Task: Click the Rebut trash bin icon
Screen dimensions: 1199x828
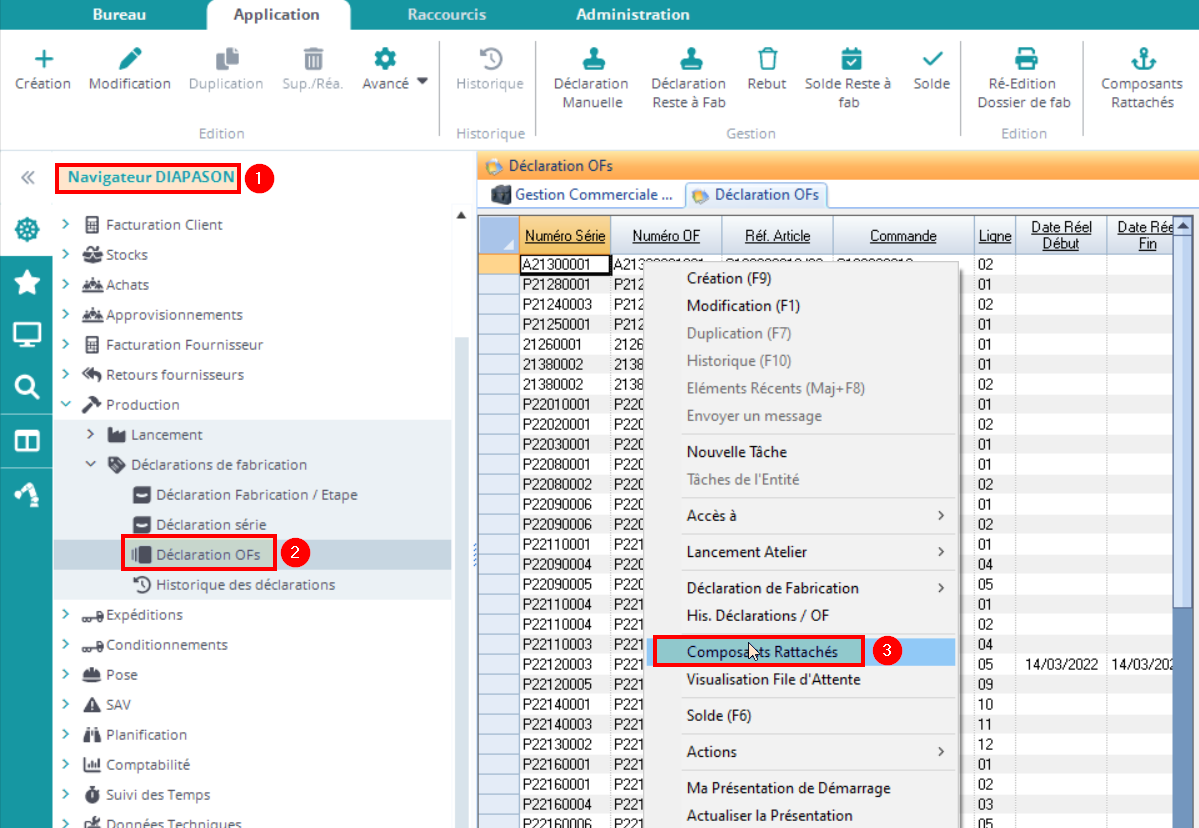Action: [x=767, y=58]
